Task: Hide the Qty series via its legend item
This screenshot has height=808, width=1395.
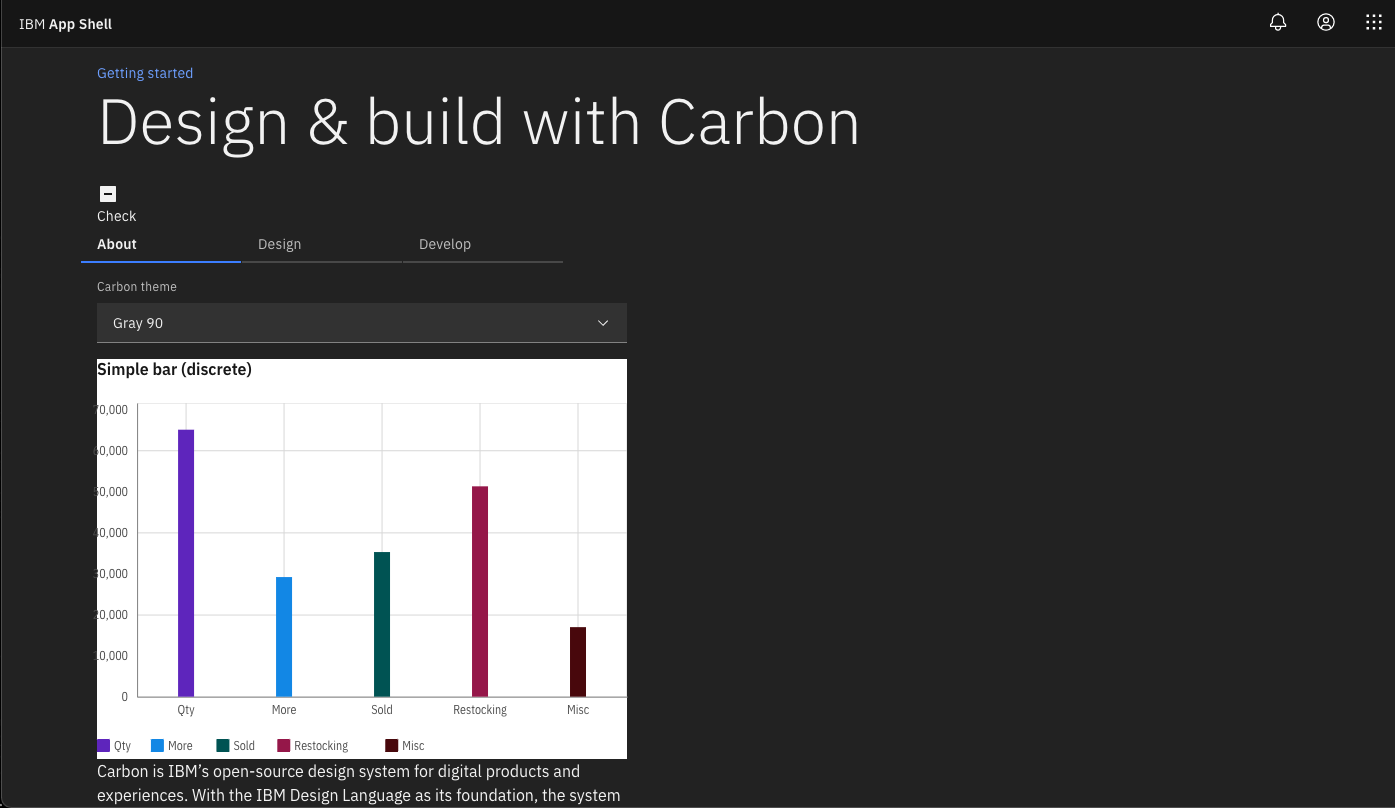Action: (115, 745)
